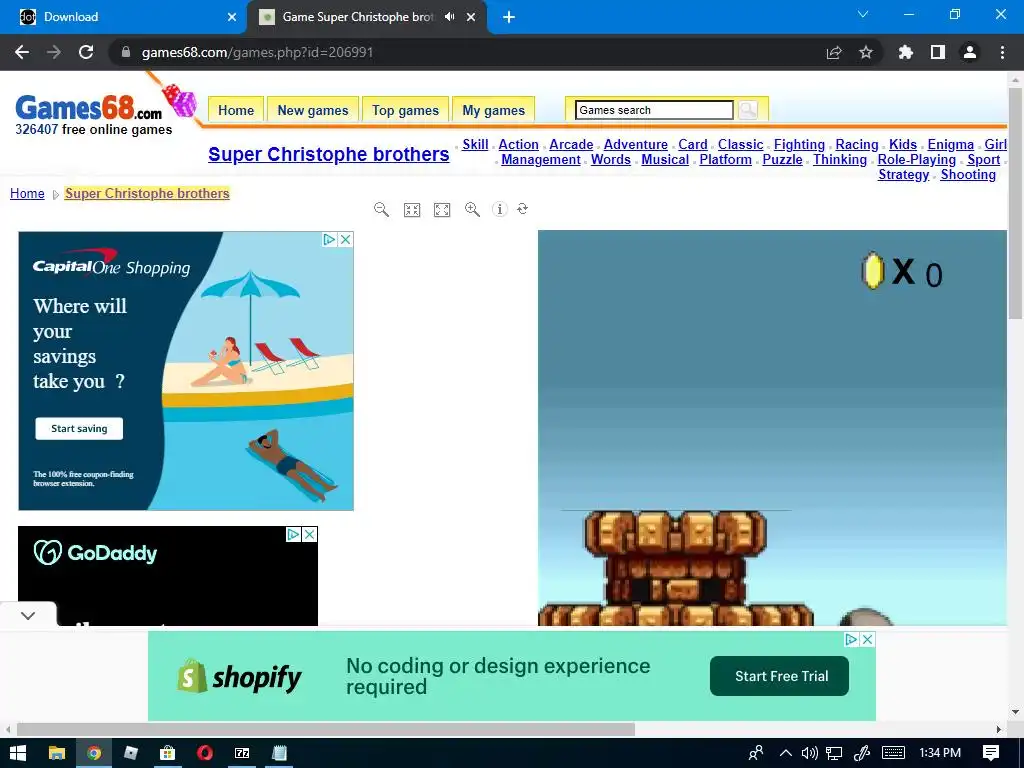Click the shrink-to-fit game size icon
Image resolution: width=1024 pixels, height=768 pixels.
pos(412,210)
